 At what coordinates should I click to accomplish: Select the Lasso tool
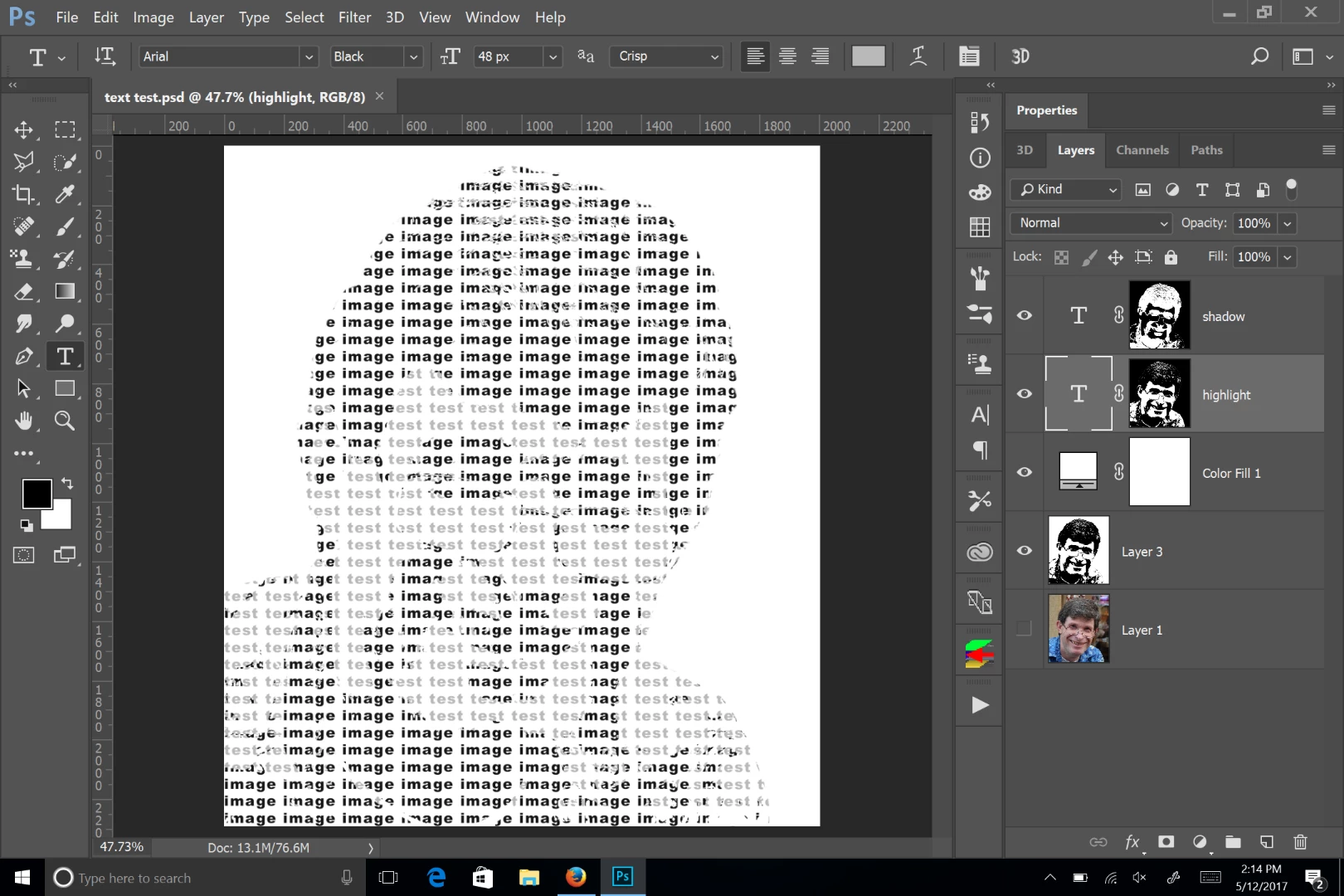23,162
